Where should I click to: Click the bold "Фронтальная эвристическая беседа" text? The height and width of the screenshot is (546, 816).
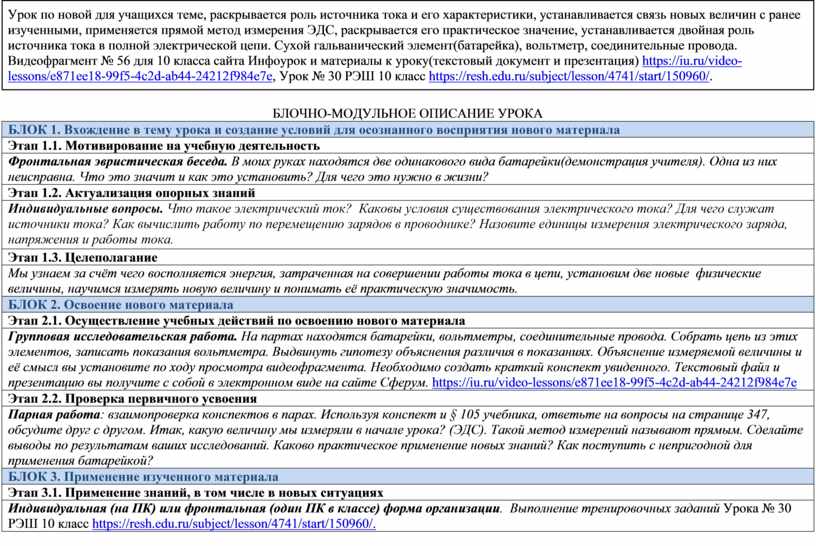(117, 161)
